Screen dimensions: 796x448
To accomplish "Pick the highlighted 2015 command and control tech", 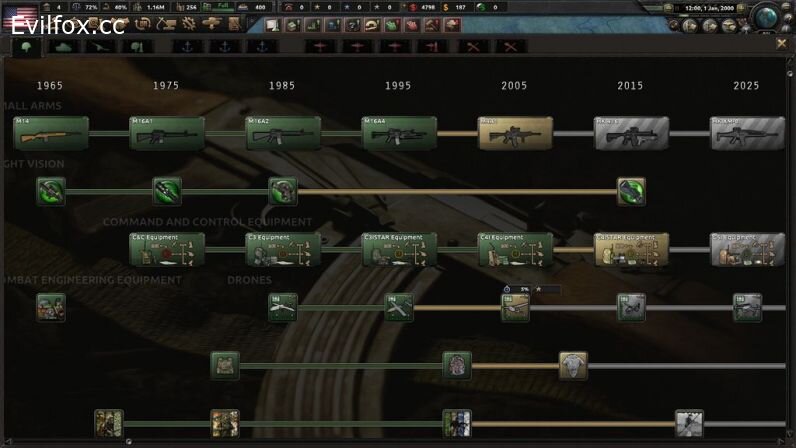I will coord(631,250).
